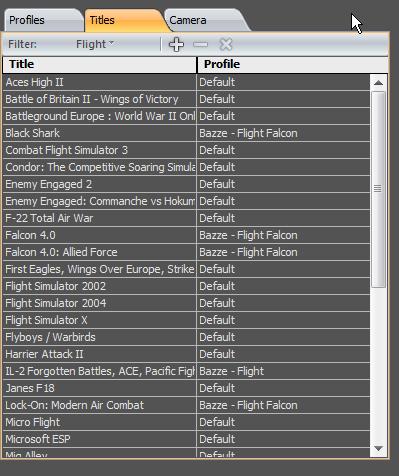Click Black Shark's Bazze - Flight Falcon profile
The height and width of the screenshot is (476, 399).
click(x=283, y=133)
